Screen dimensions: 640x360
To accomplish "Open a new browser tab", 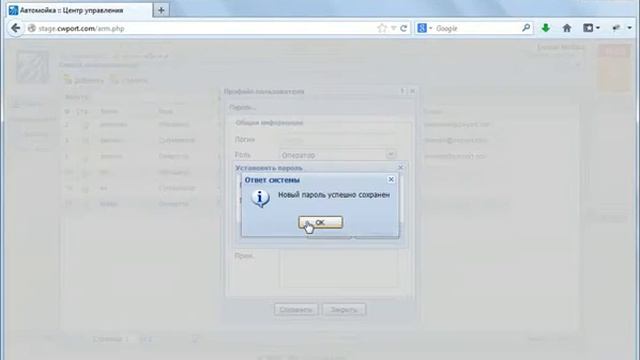I will 161,10.
